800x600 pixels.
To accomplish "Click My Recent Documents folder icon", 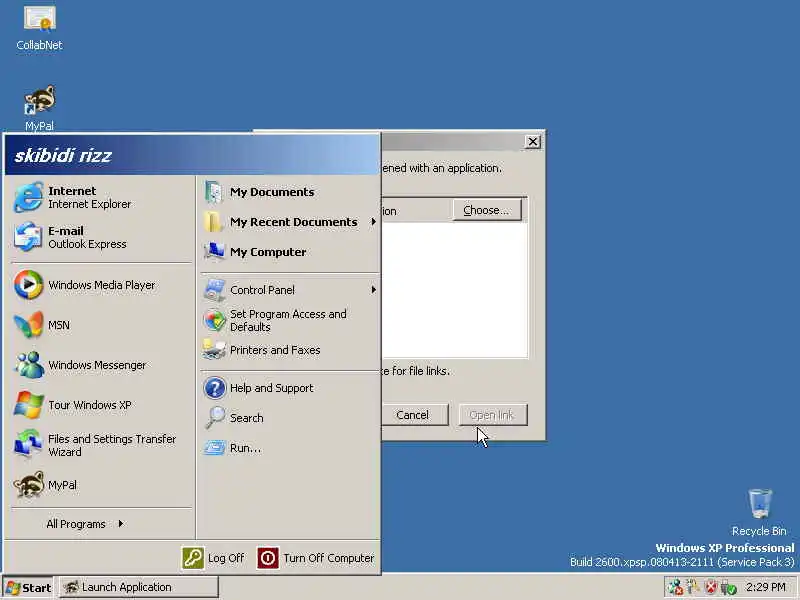I will [213, 222].
